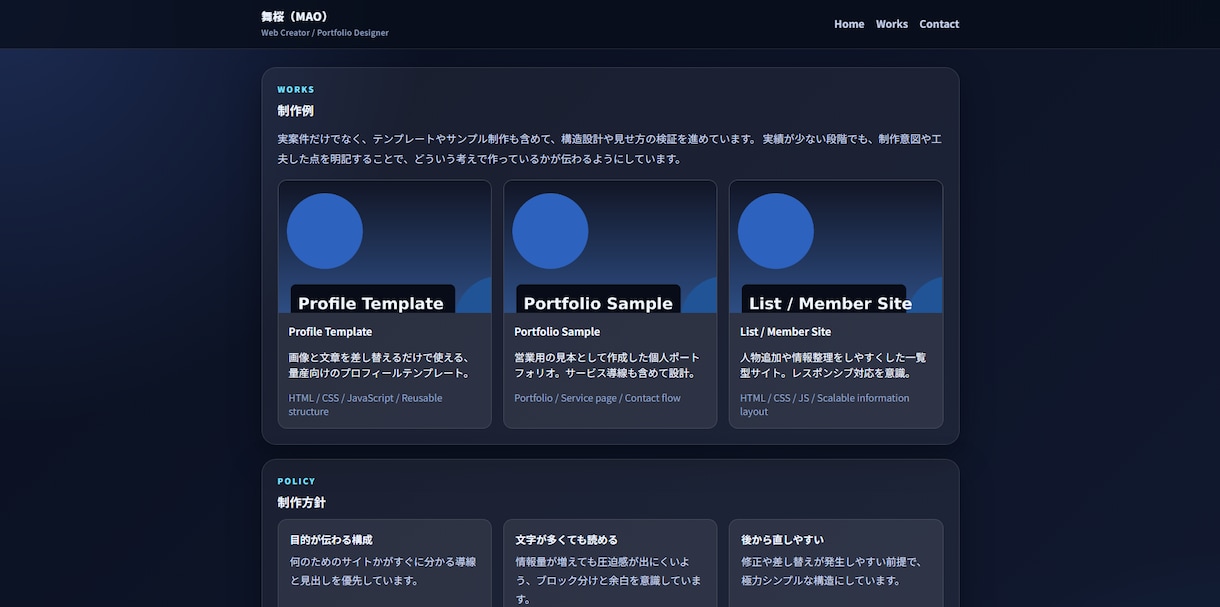Select the Portfolio Sample card title text
Viewport: 1220px width, 607px height.
click(x=557, y=332)
